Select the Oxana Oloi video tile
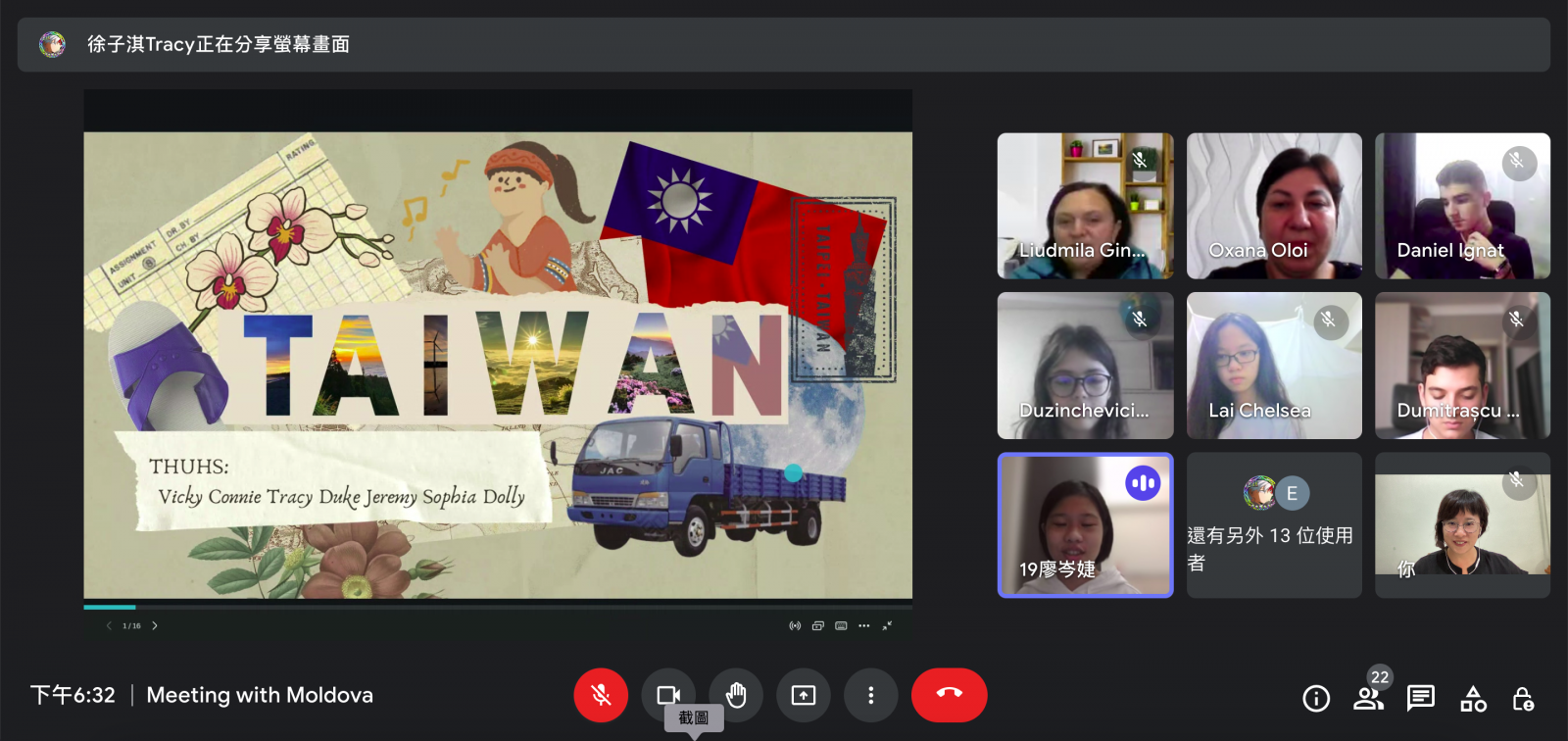1568x741 pixels. (1274, 206)
